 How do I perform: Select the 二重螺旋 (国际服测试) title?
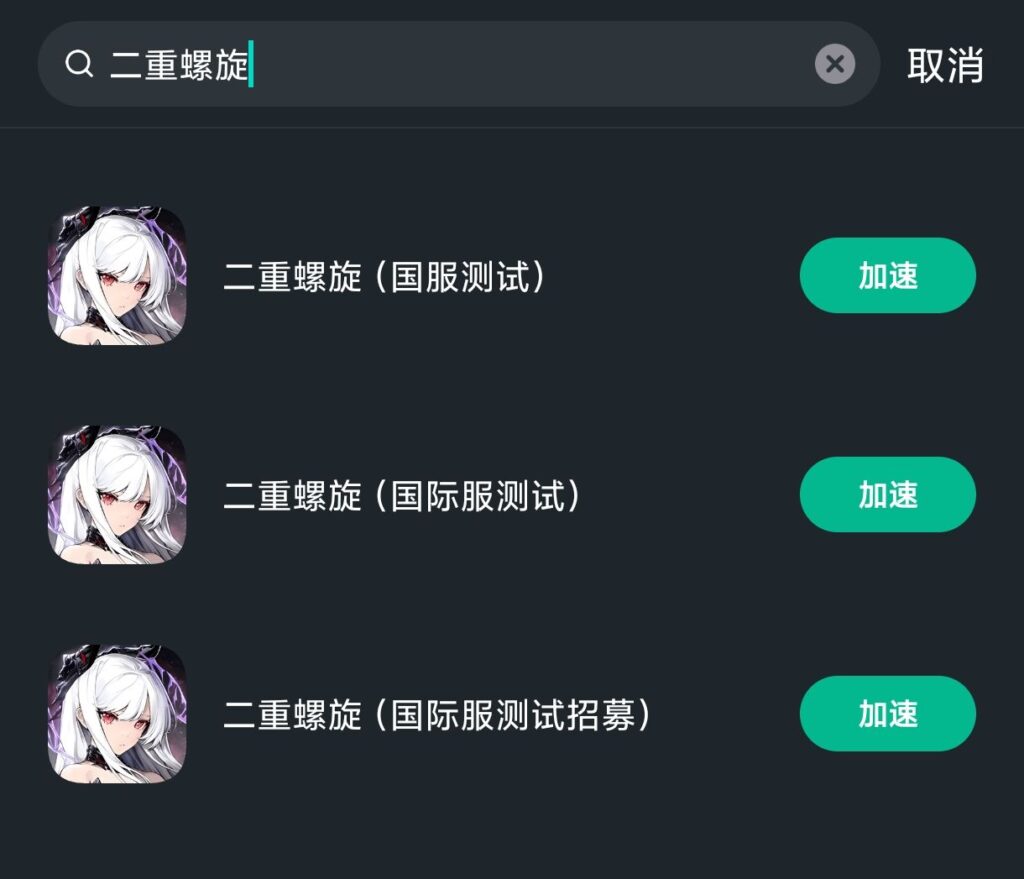pyautogui.click(x=402, y=495)
